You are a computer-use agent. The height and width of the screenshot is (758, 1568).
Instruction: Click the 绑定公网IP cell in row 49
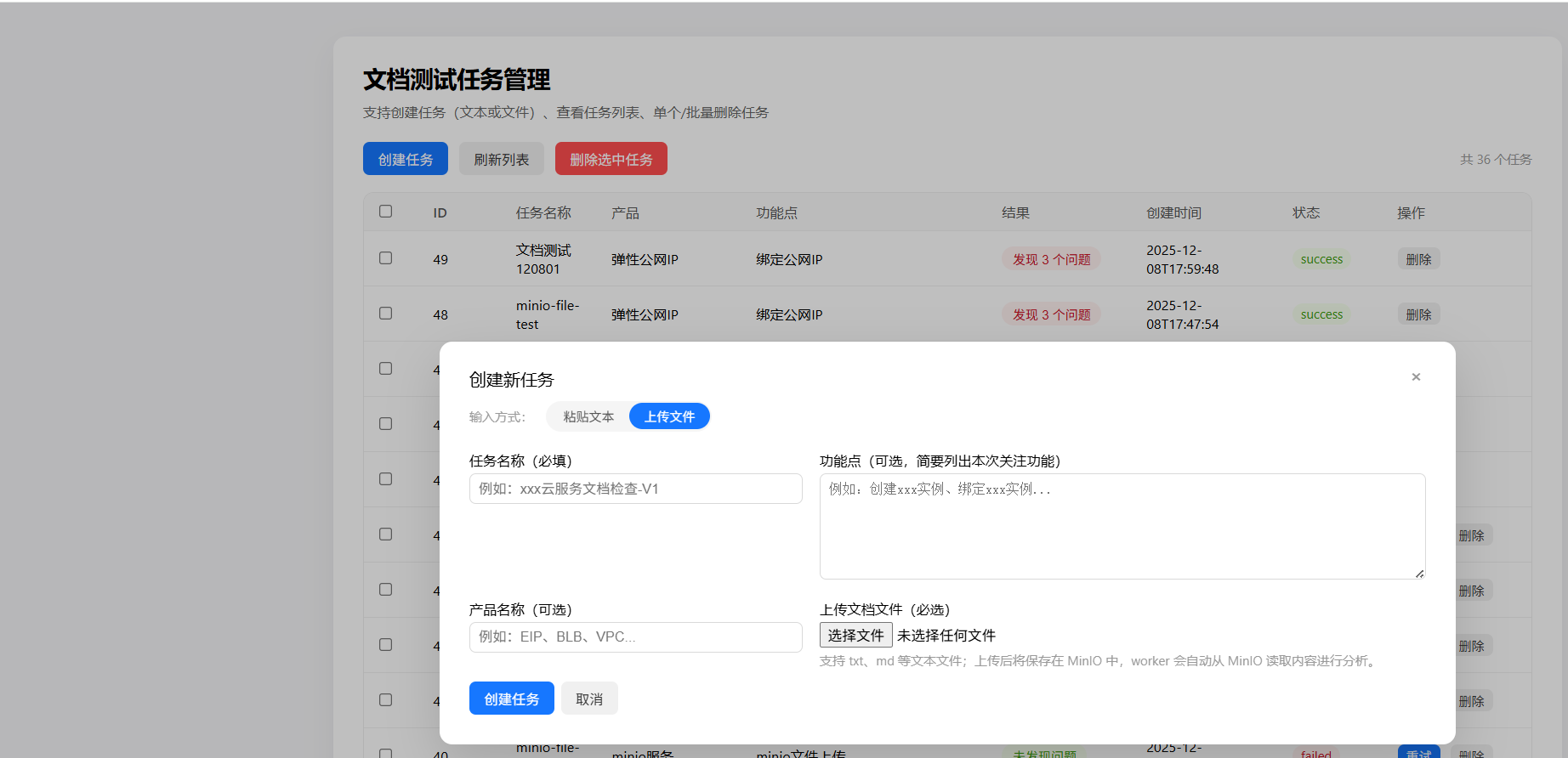789,259
